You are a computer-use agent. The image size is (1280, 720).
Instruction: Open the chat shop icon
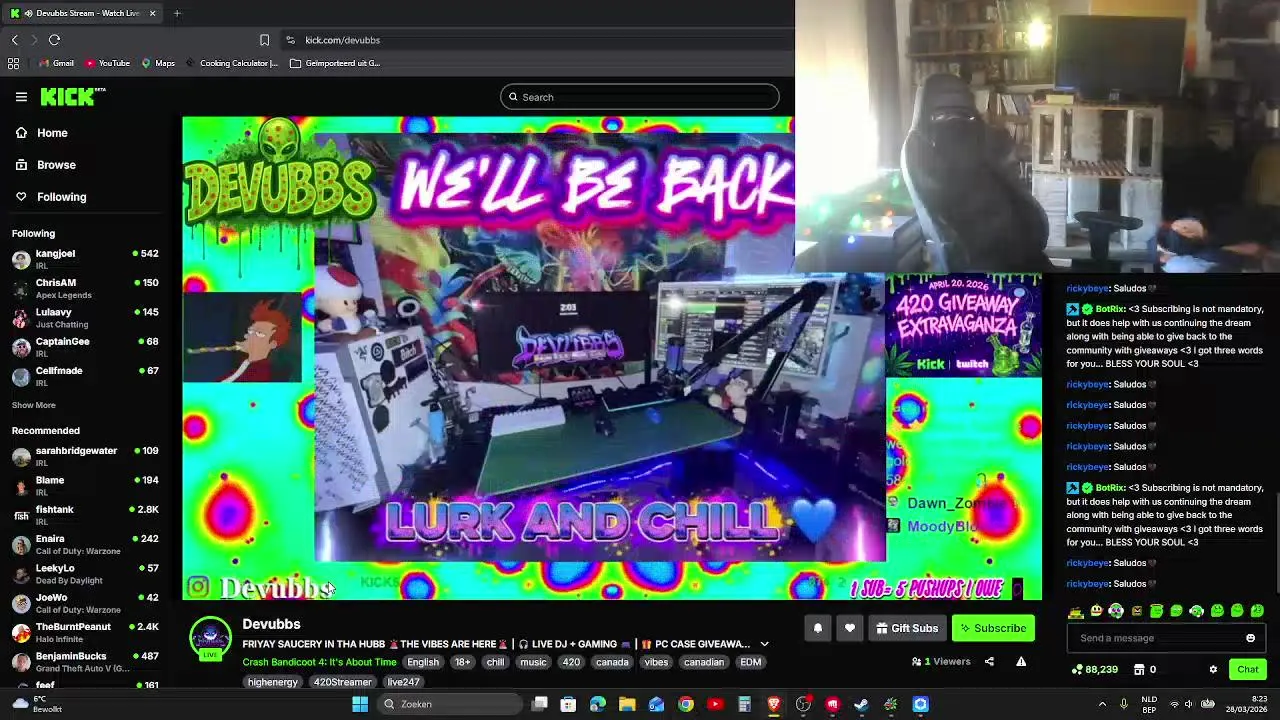(x=1138, y=669)
